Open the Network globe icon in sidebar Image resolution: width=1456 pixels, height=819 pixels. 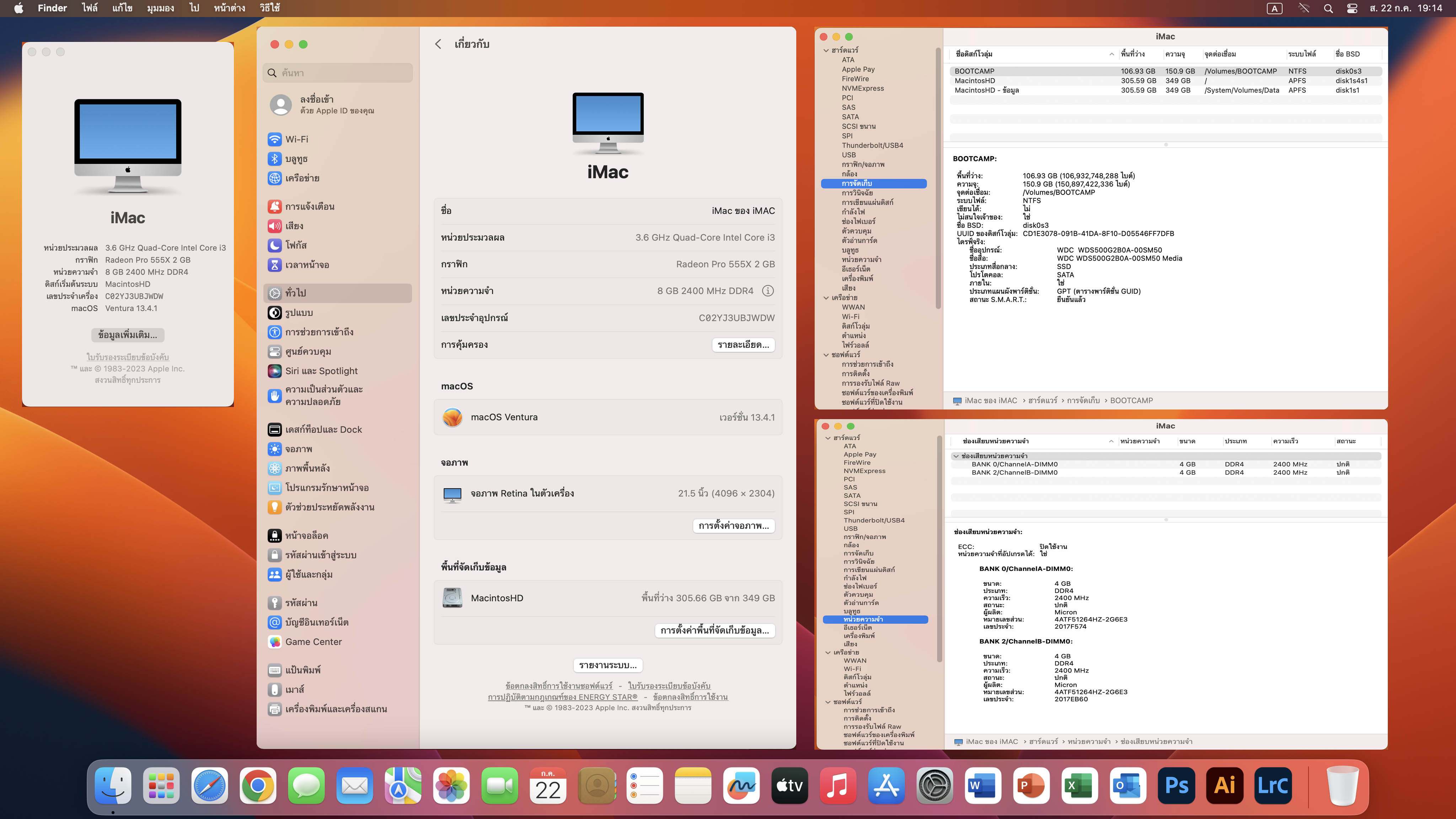pos(275,178)
